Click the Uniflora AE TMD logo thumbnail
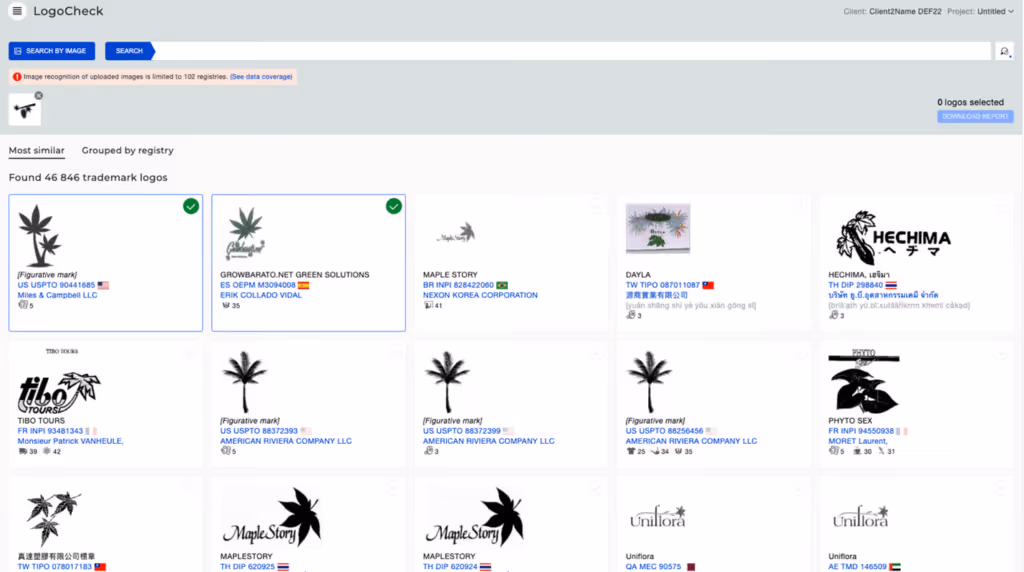 [861, 516]
